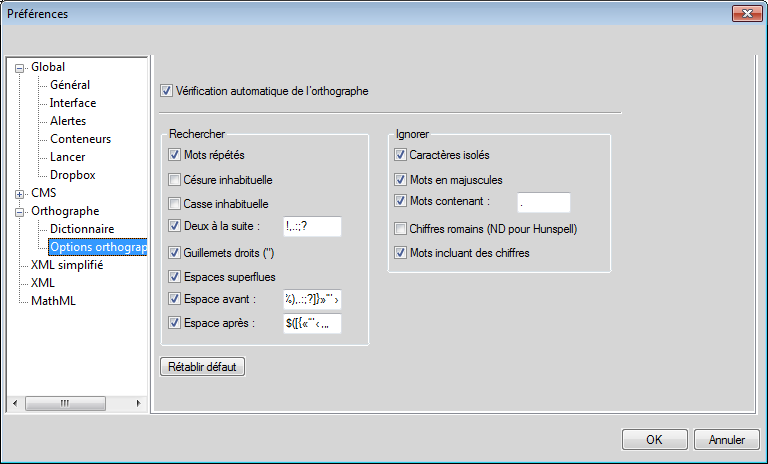Viewport: 768px width, 464px height.
Task: Click the Espace avant text field
Action: coord(312,299)
